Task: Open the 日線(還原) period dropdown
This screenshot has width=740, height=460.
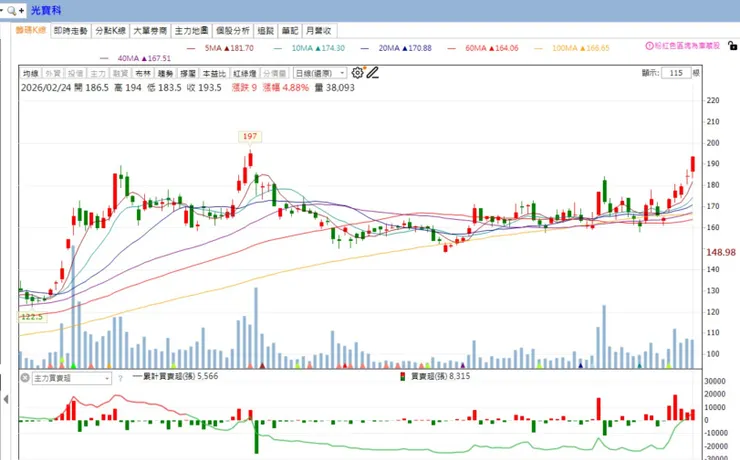Action: [x=320, y=73]
